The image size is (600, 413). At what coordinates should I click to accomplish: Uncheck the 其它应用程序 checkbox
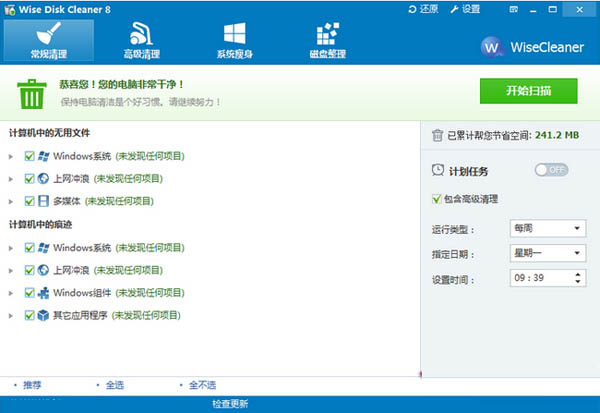[x=29, y=315]
